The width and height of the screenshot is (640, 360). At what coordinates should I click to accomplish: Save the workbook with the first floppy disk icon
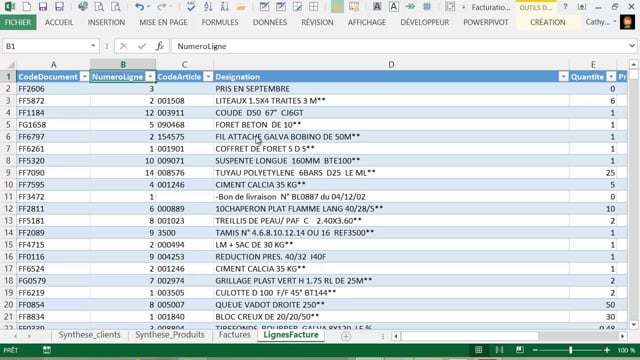pos(43,7)
